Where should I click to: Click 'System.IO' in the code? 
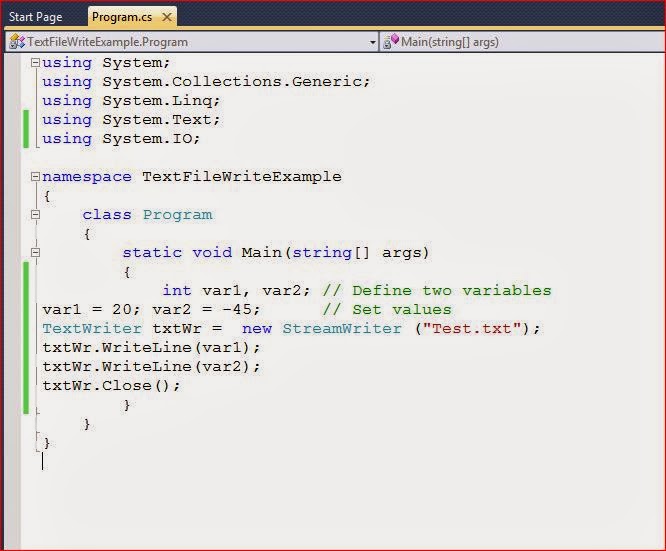pos(147,138)
